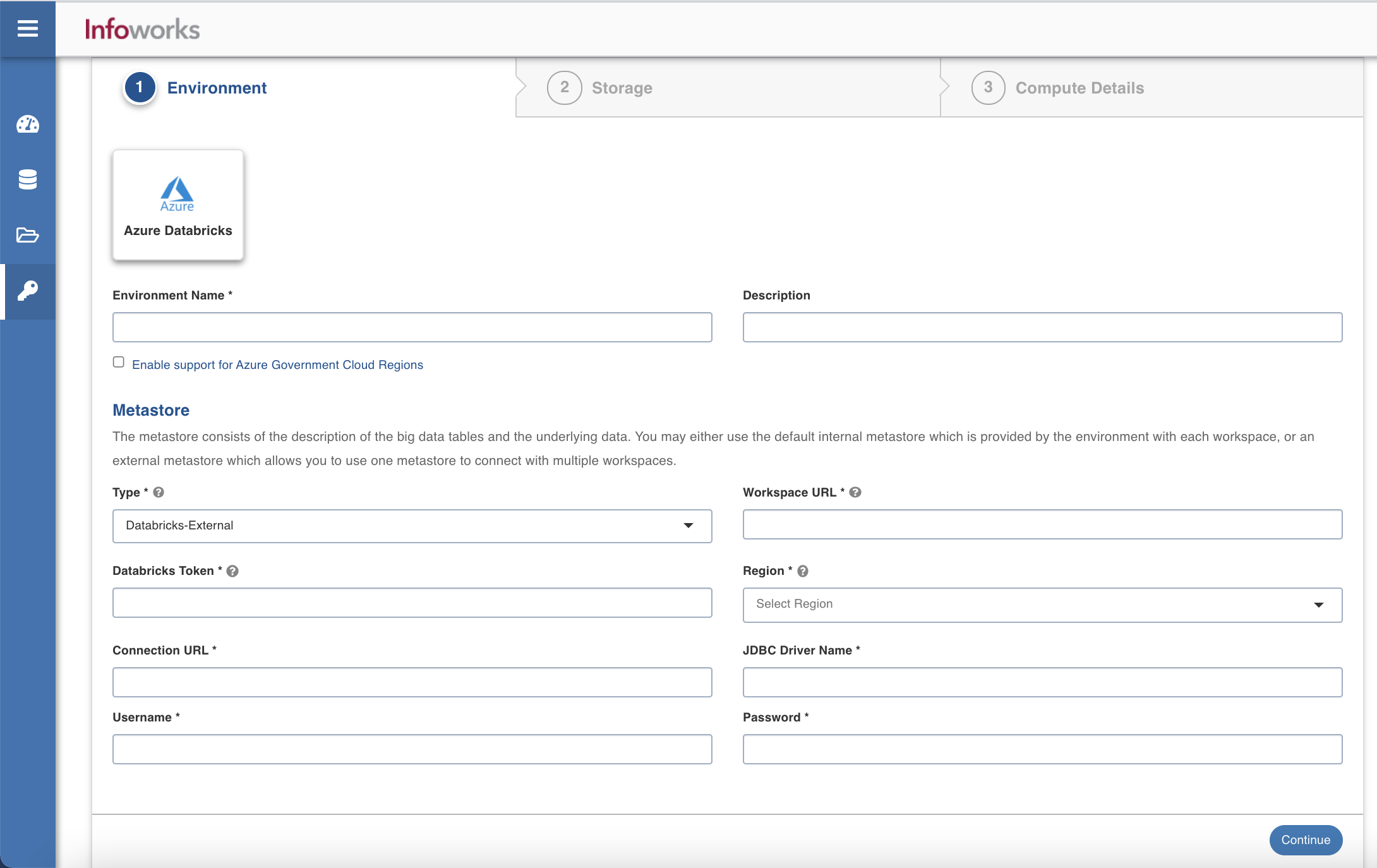Focus the Workspace URL field

point(1042,524)
